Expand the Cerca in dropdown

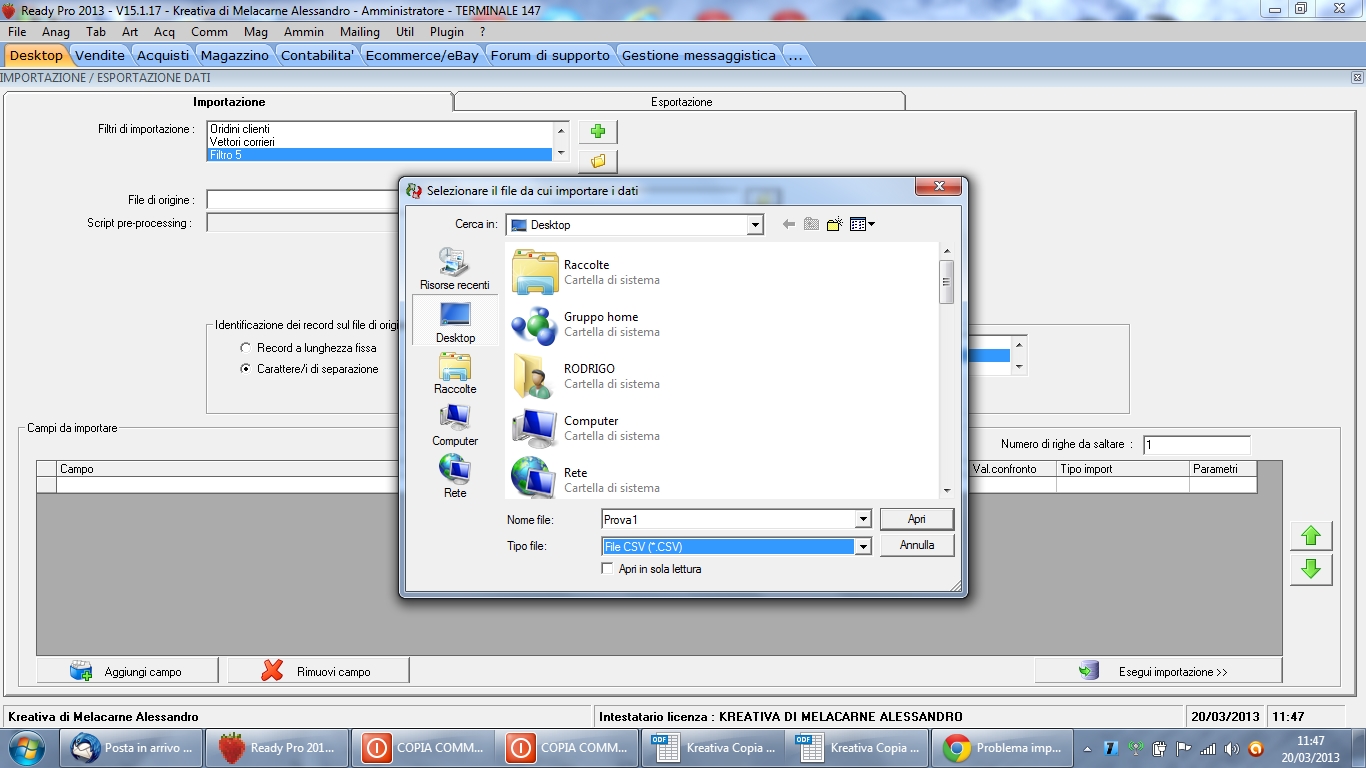pyautogui.click(x=755, y=225)
